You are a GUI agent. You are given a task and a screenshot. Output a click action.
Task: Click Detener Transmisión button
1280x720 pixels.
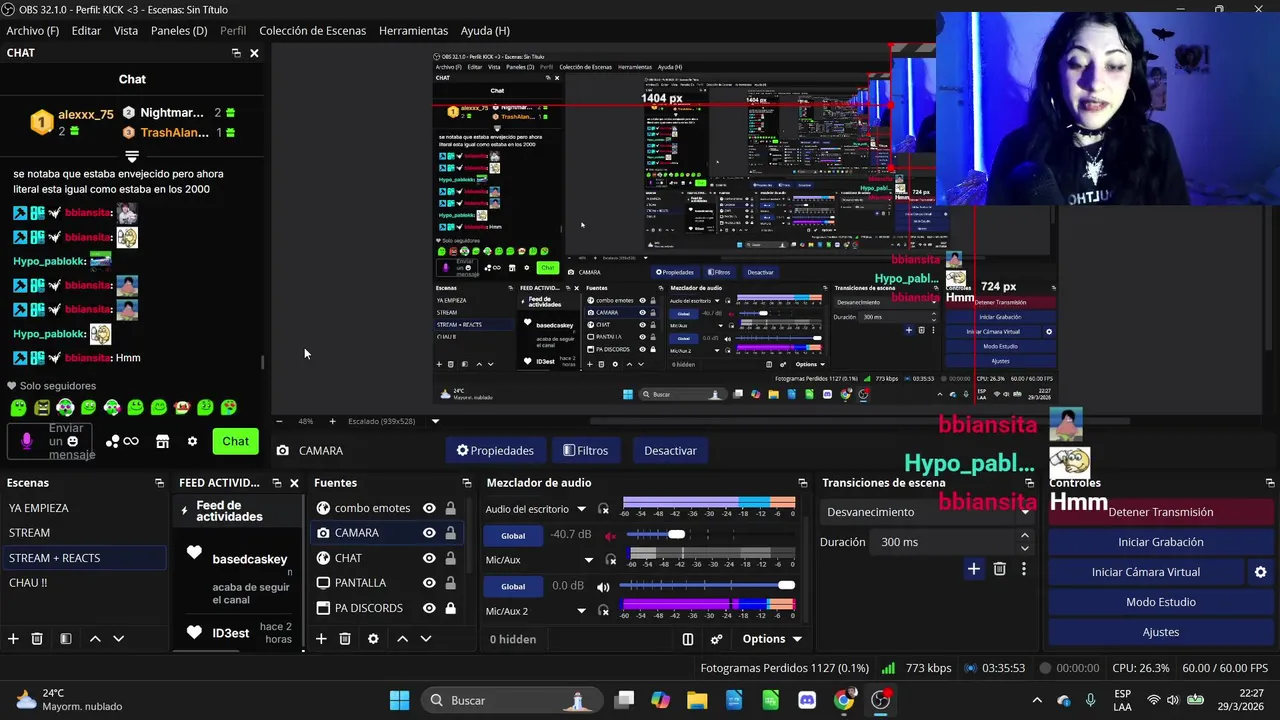pos(1161,512)
